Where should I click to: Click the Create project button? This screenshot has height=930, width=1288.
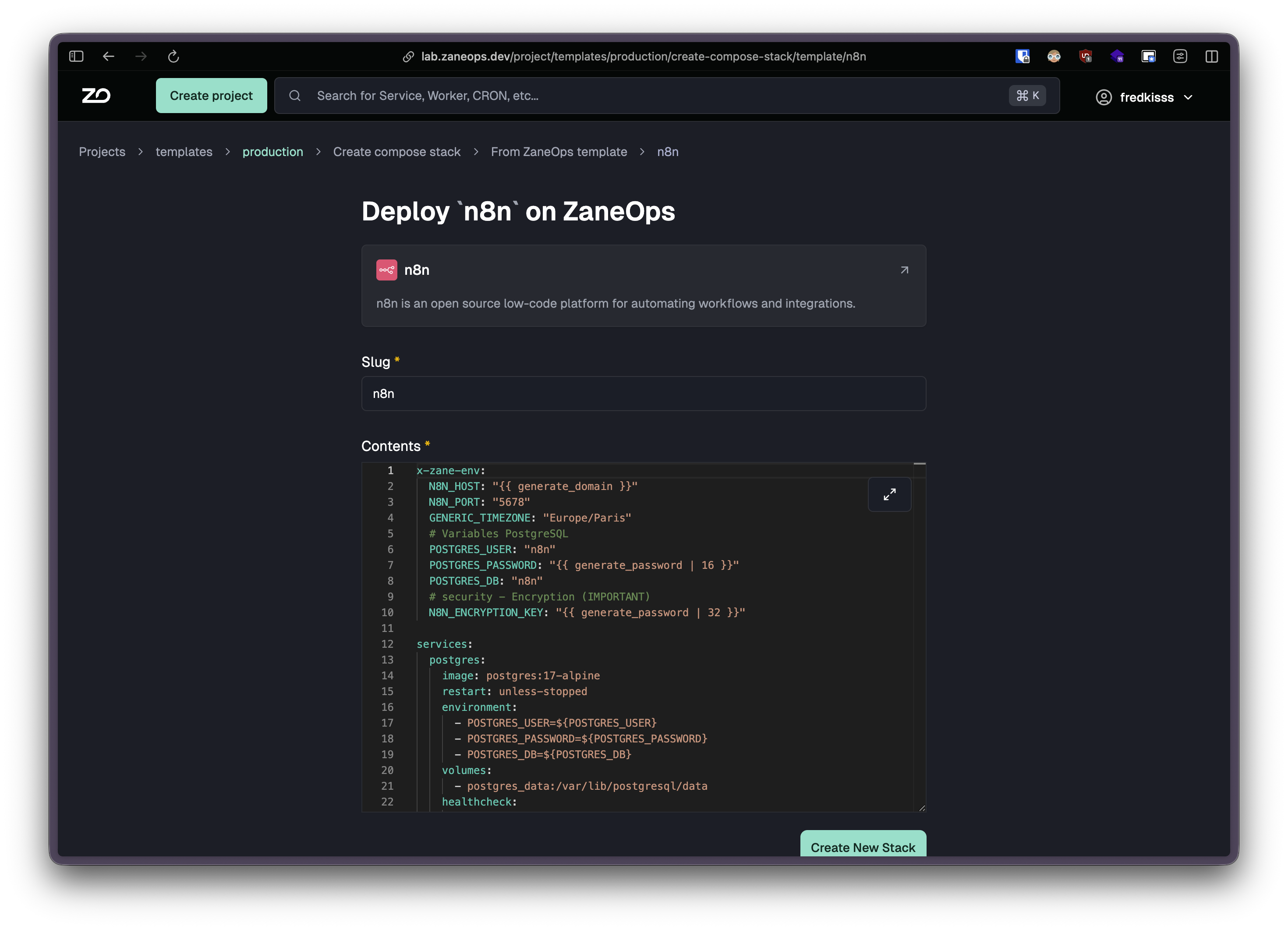[211, 96]
